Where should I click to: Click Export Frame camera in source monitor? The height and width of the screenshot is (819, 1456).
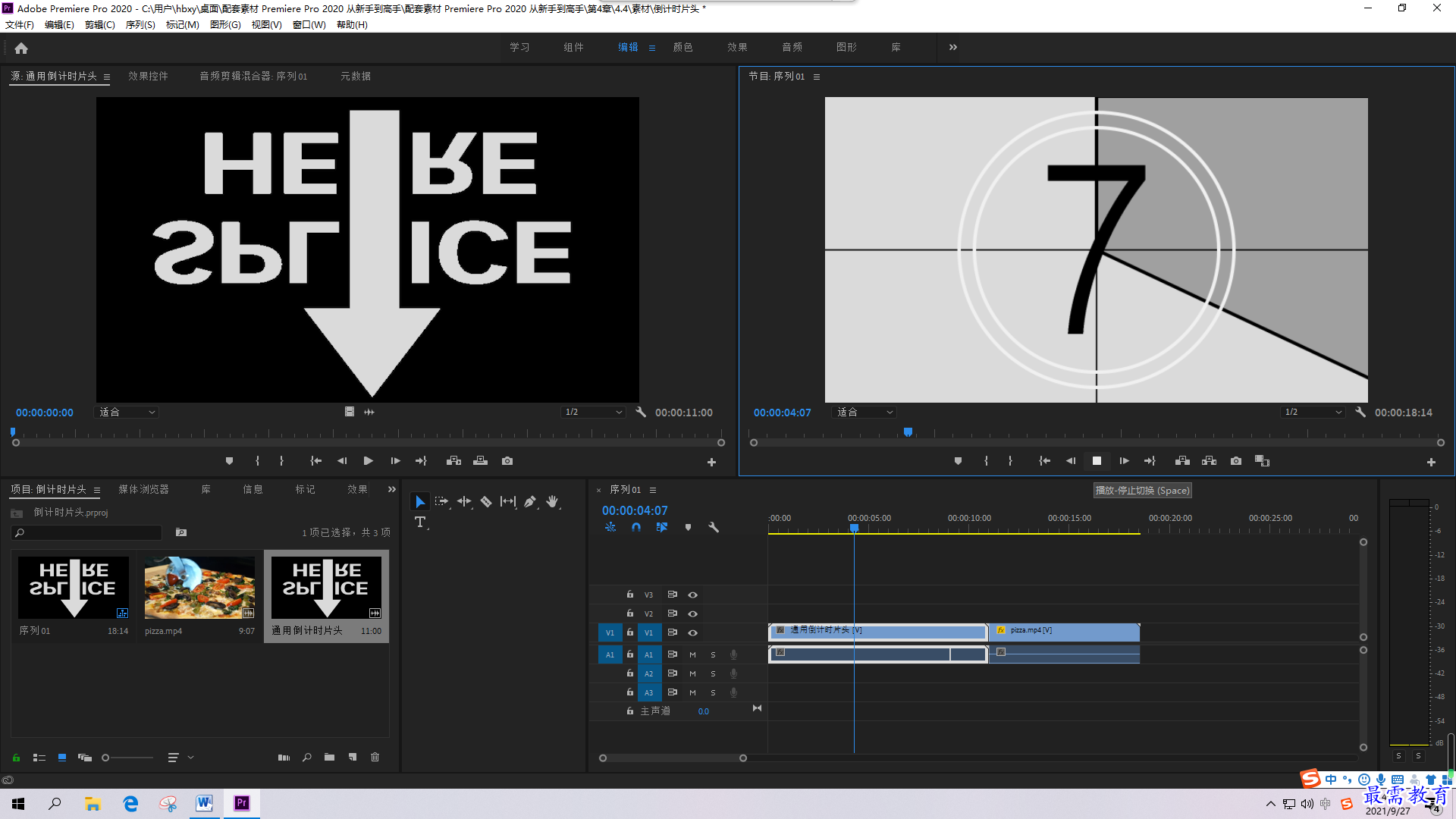[507, 461]
